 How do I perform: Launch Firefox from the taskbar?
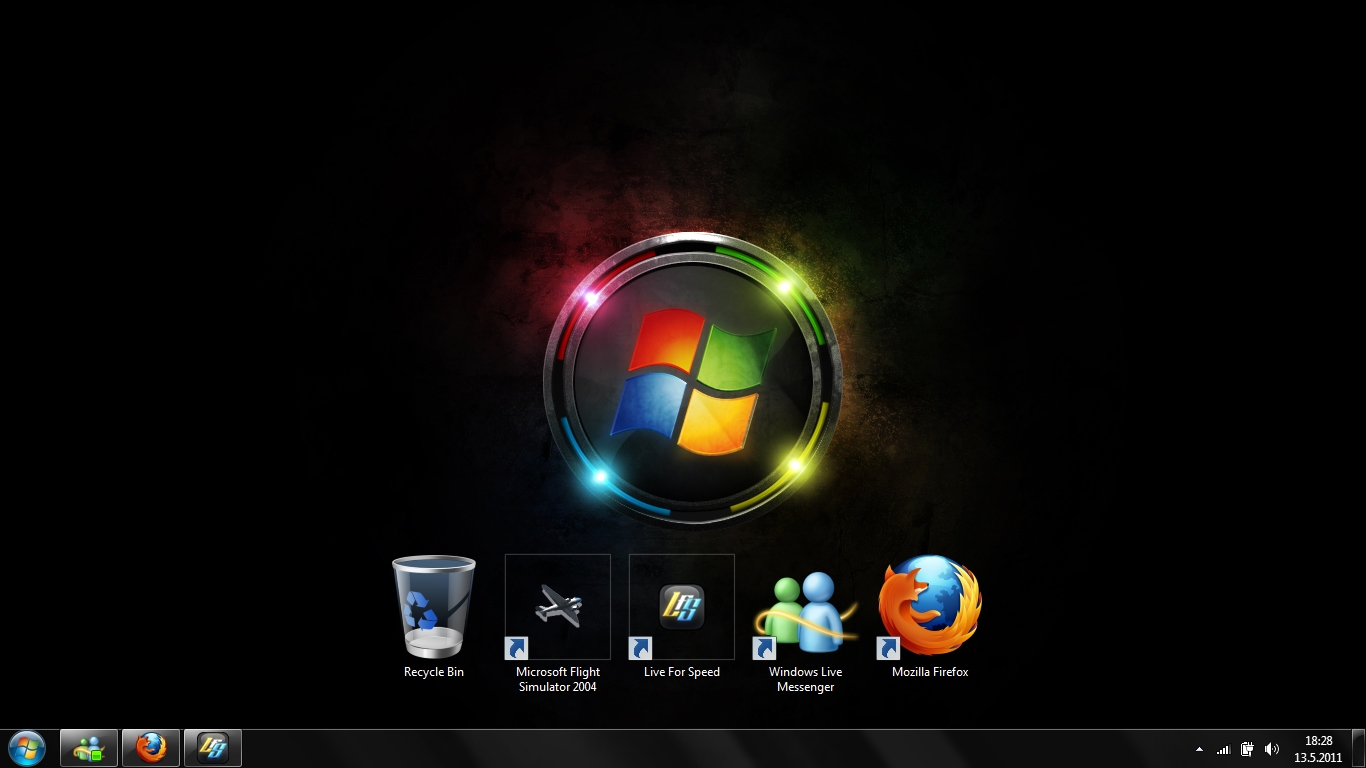pos(151,748)
